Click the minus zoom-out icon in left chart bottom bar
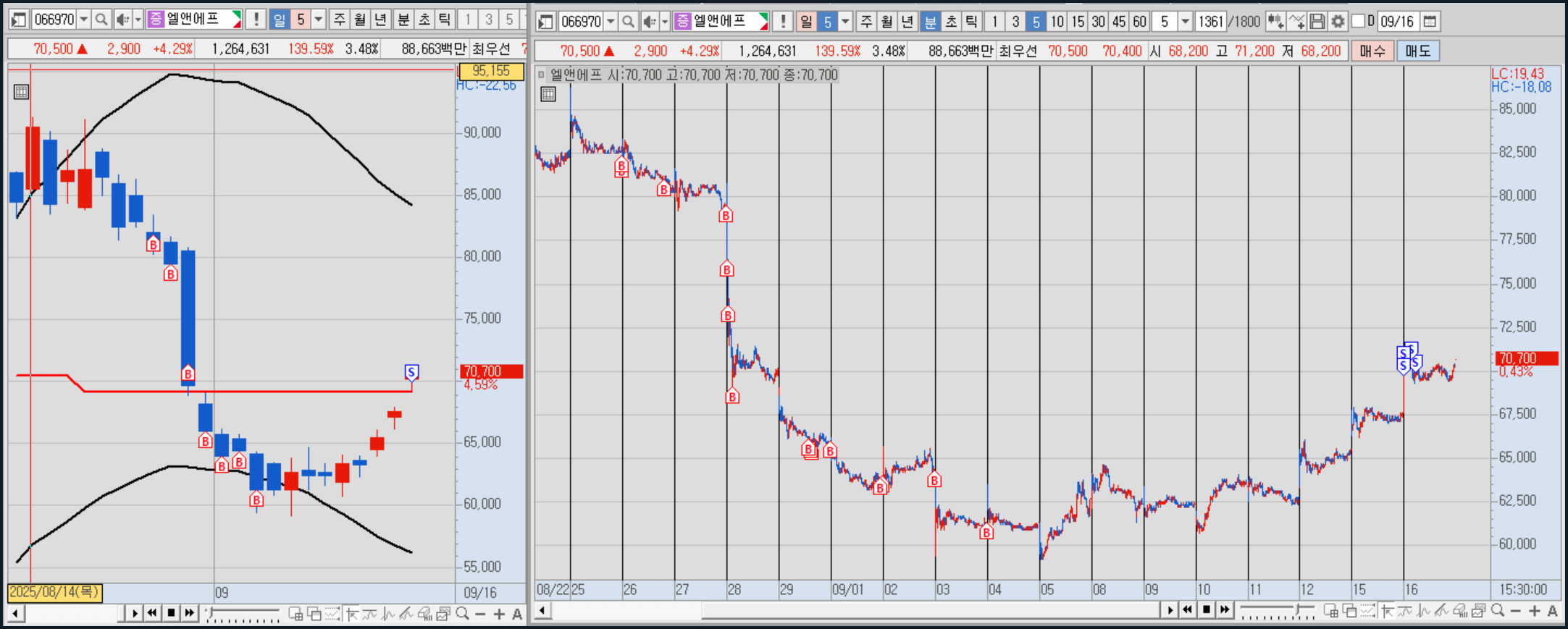The image size is (1568, 629). click(x=480, y=615)
